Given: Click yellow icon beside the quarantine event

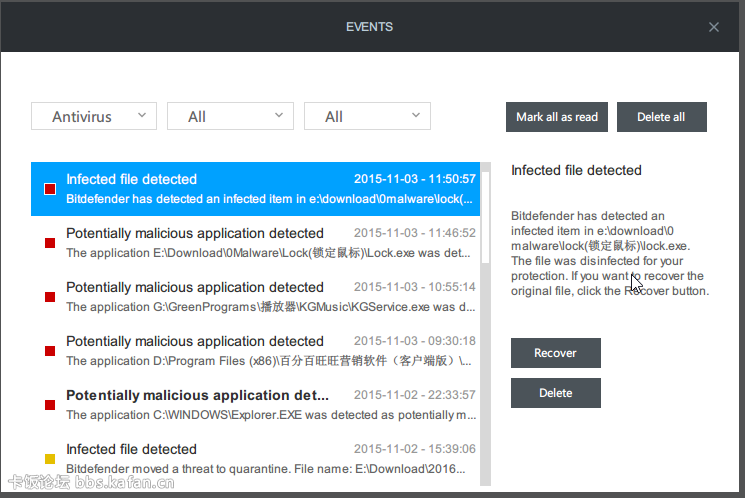Looking at the screenshot, I should coord(50,459).
